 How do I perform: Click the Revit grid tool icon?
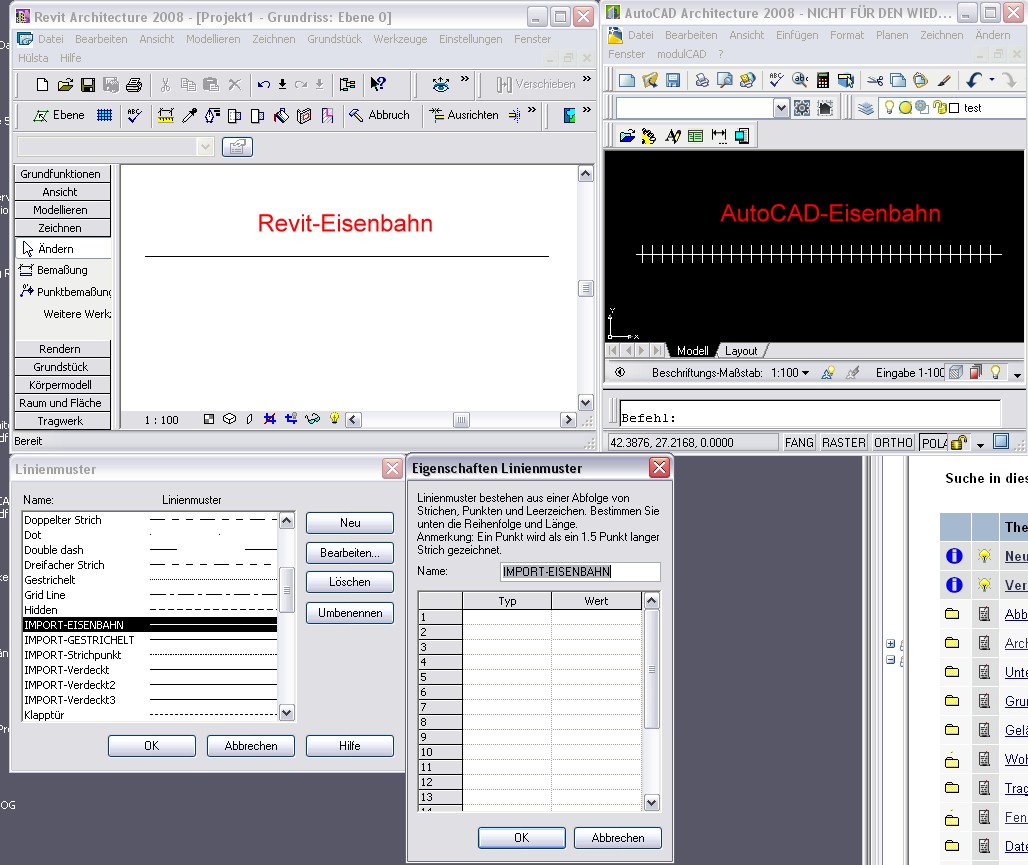pos(104,115)
